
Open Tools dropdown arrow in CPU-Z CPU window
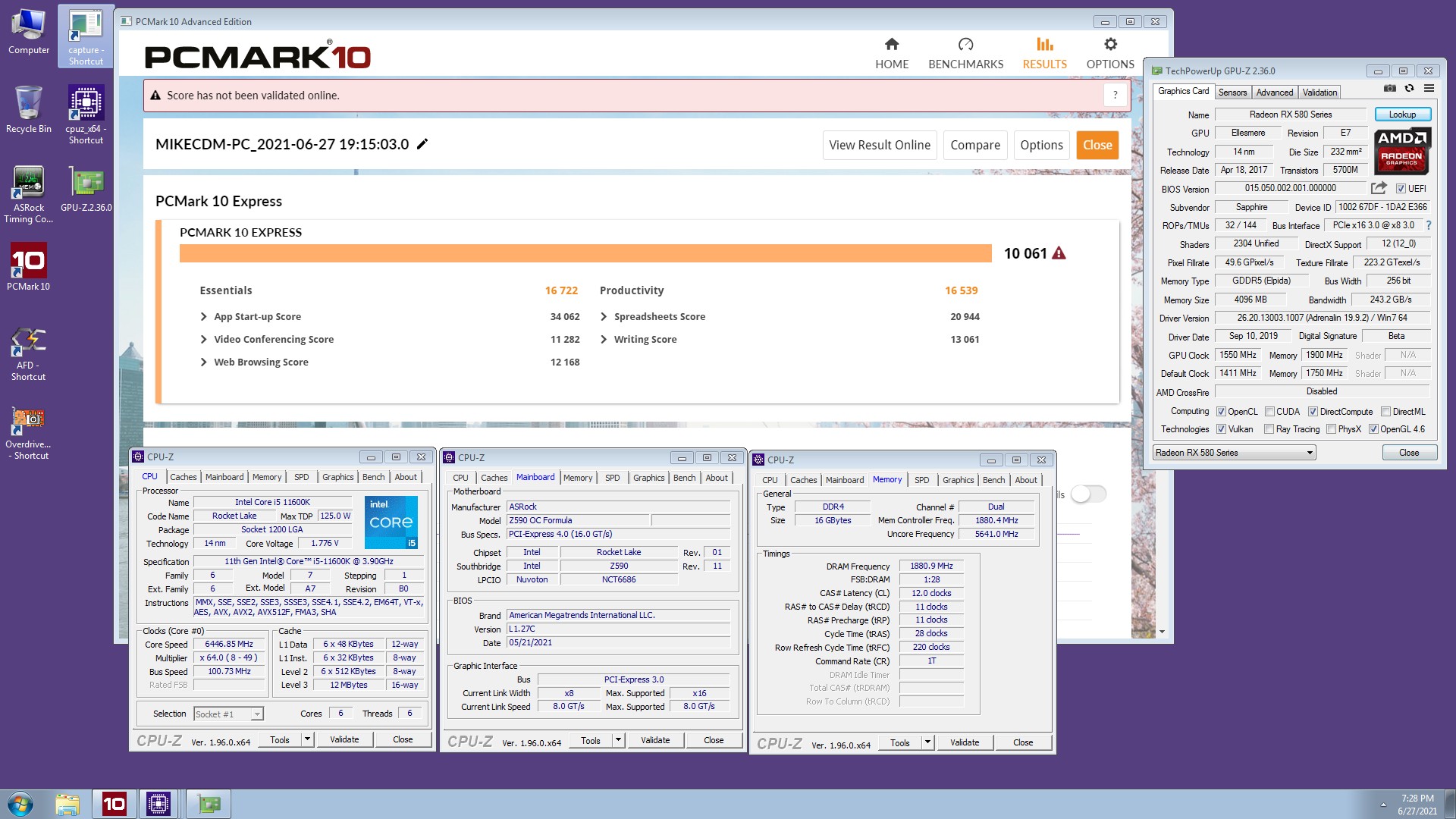tap(307, 739)
